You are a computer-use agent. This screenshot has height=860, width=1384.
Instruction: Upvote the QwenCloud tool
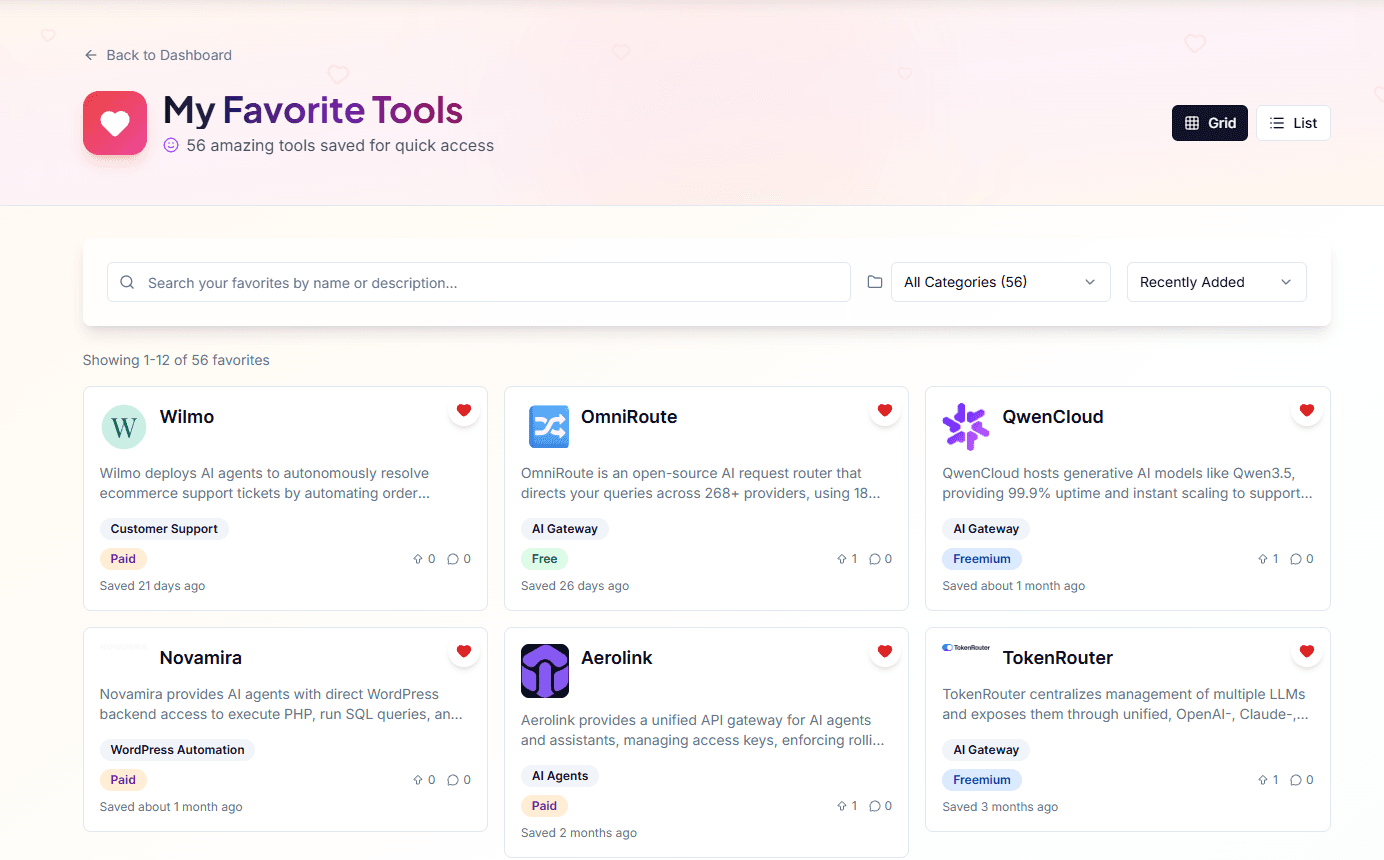1267,559
